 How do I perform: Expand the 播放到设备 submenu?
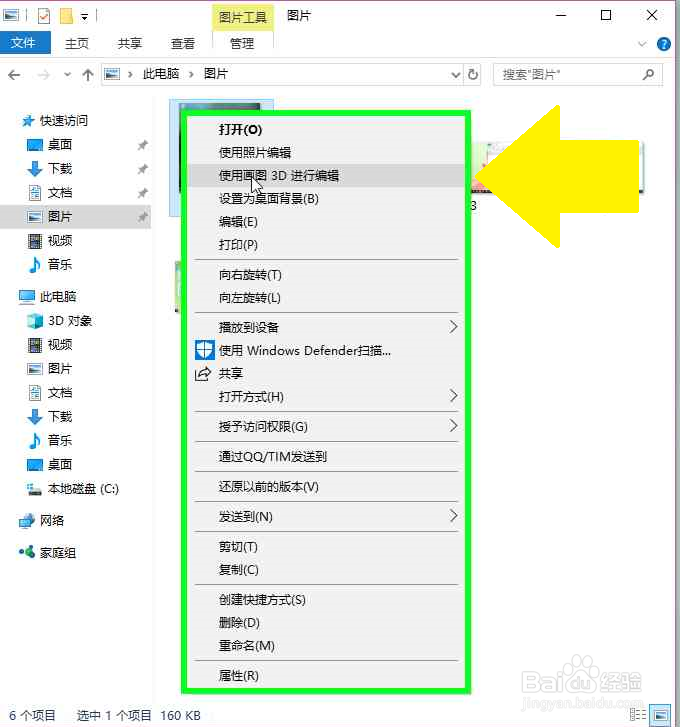coord(326,327)
